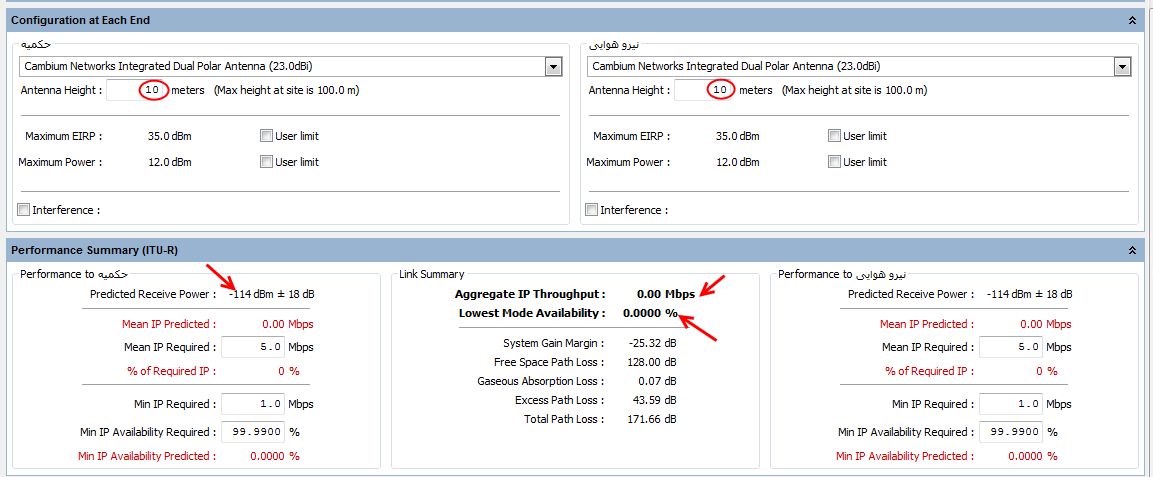The width and height of the screenshot is (1153, 477).
Task: Edit the نیرو هوایی Antenna Height field
Action: coord(705,90)
